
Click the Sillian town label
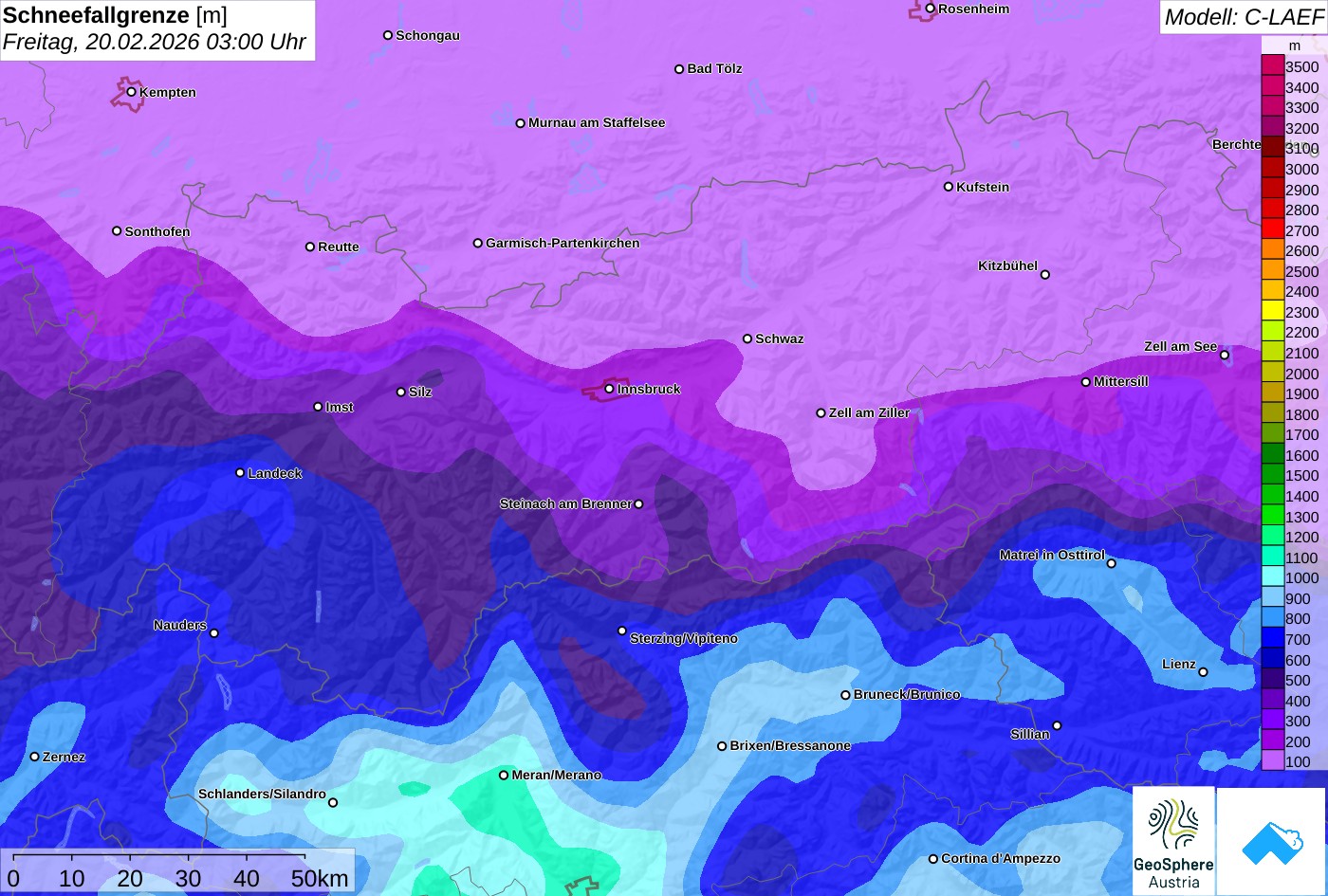coord(1030,734)
